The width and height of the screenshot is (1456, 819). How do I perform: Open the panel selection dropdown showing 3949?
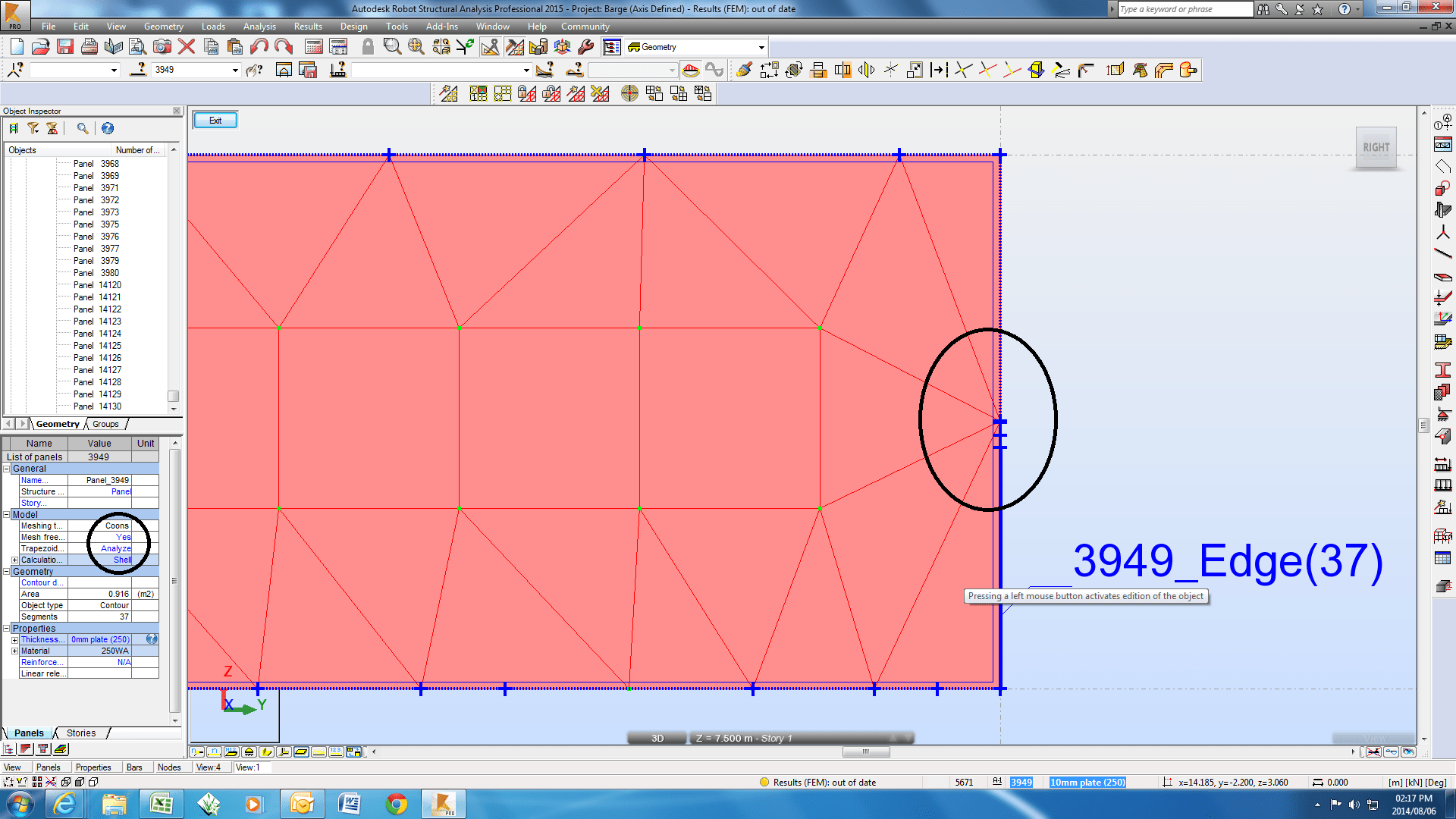(235, 71)
